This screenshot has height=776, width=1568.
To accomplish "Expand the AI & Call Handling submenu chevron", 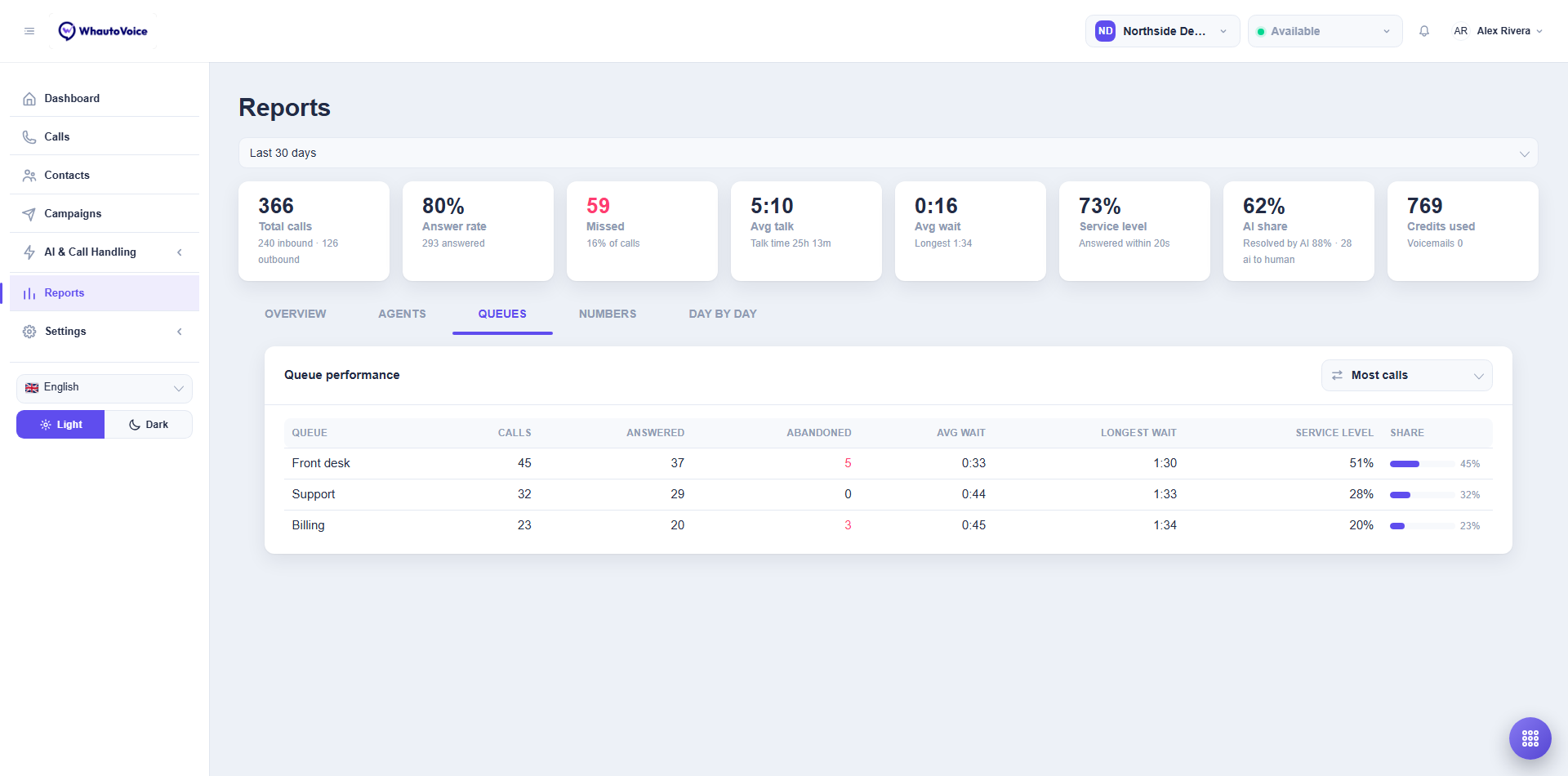I will click(180, 252).
